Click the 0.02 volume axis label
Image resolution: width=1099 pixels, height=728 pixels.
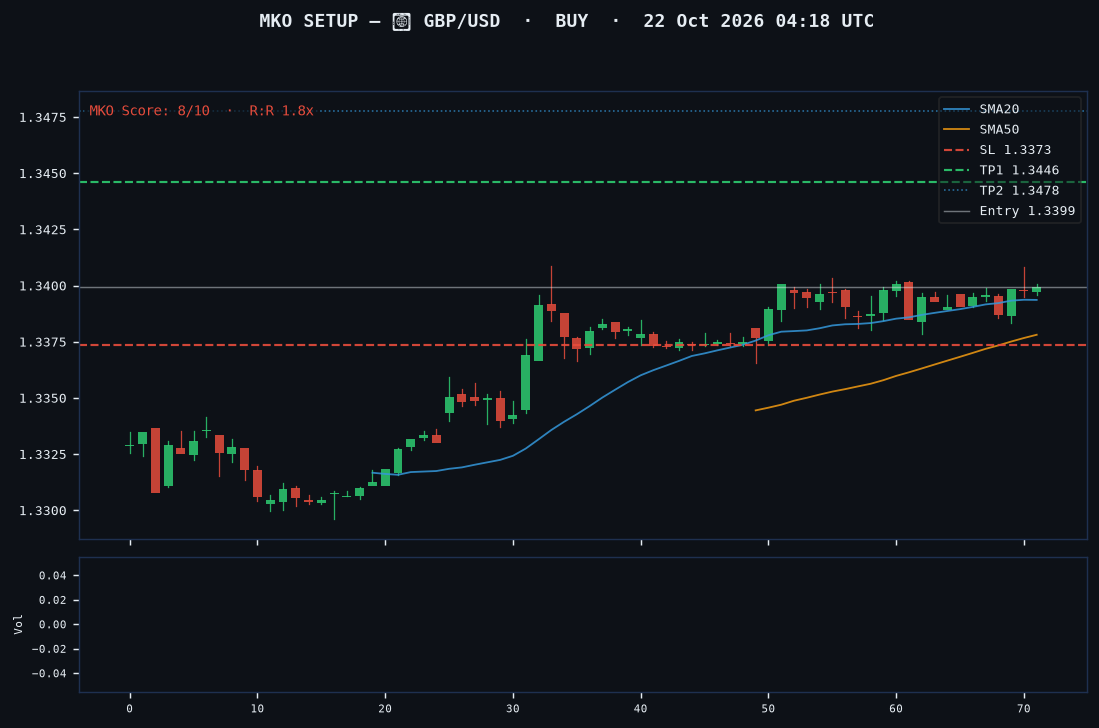(x=53, y=600)
